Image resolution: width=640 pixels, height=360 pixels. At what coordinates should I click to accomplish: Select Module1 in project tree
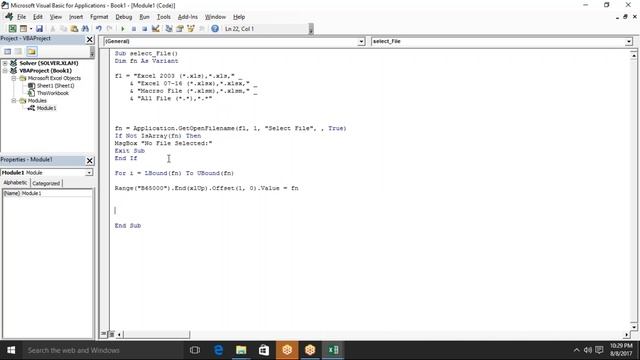click(x=46, y=108)
